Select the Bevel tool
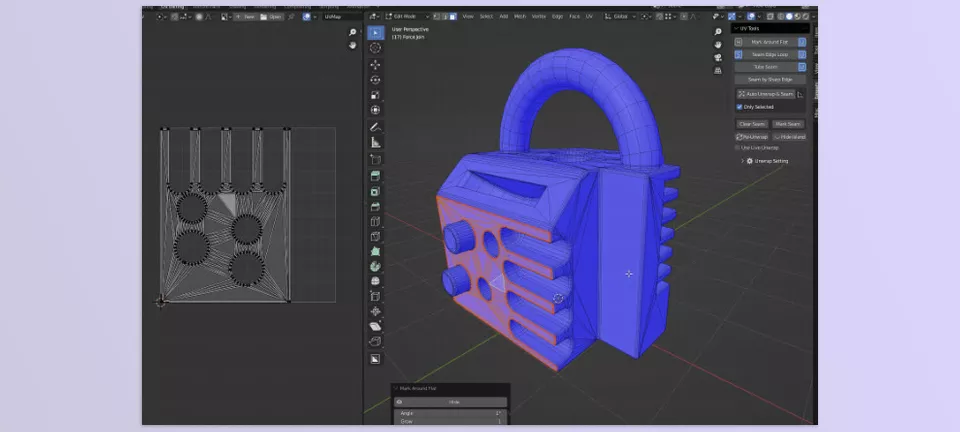960x432 pixels. (375, 206)
